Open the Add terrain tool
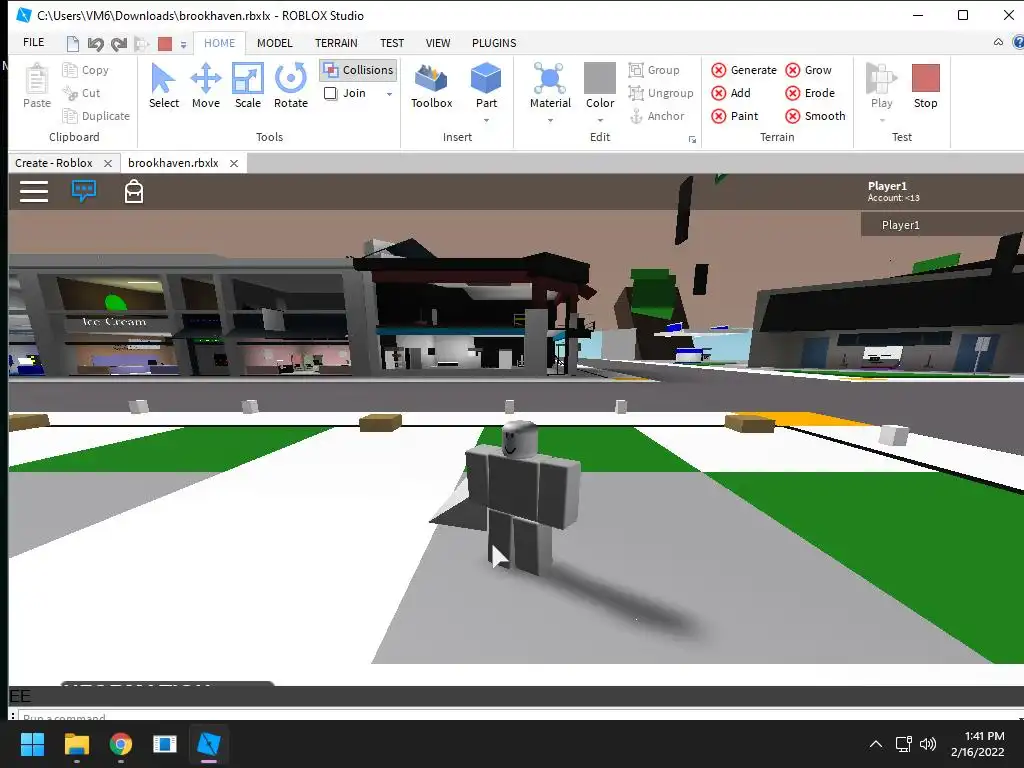1024x768 pixels. [x=731, y=93]
